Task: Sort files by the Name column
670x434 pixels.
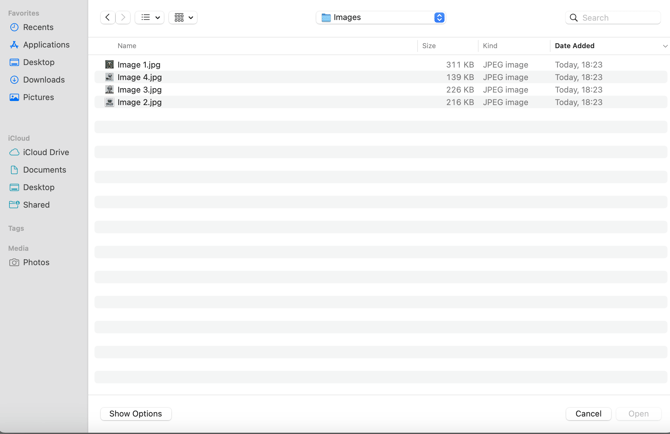Action: (x=127, y=46)
